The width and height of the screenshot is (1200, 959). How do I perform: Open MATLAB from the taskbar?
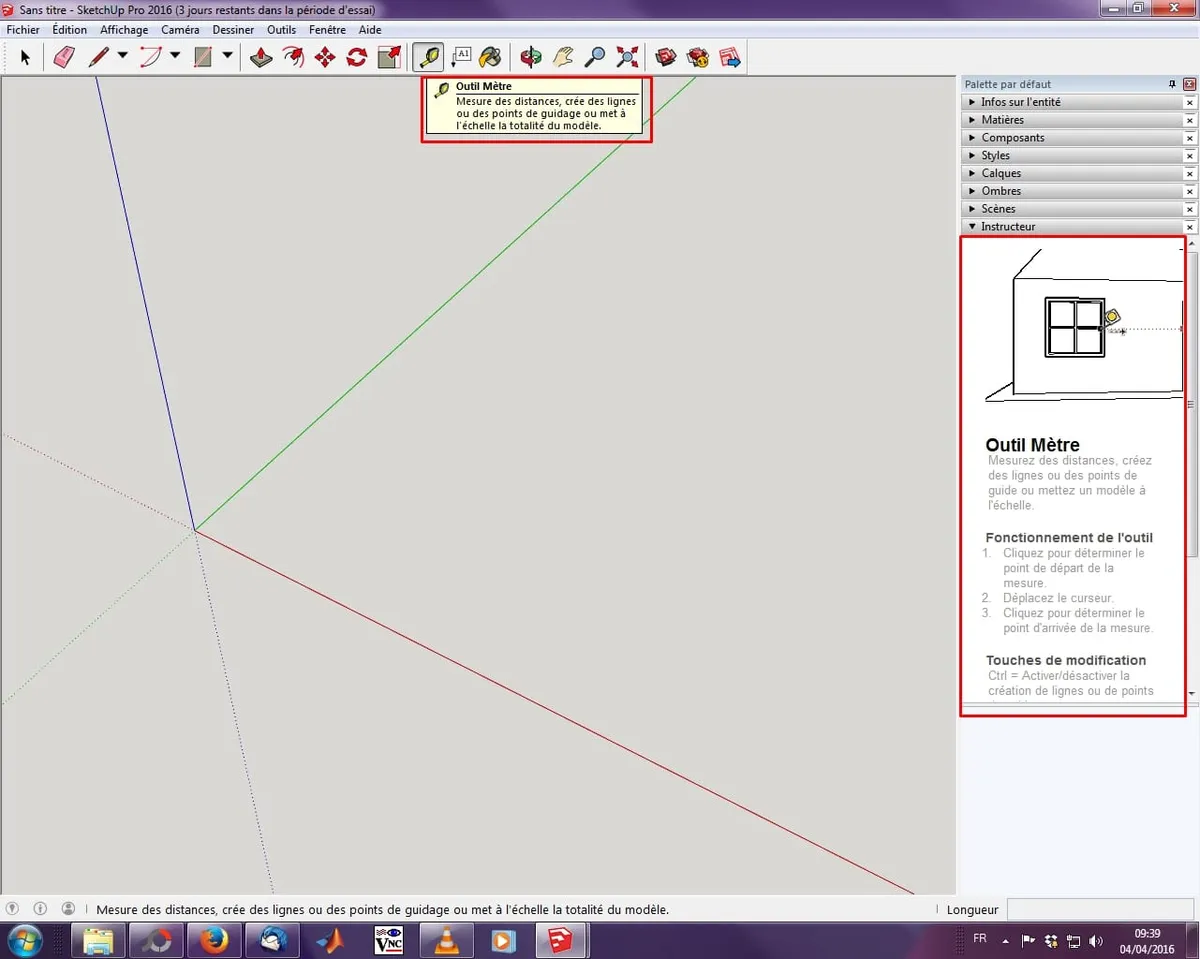(x=330, y=941)
